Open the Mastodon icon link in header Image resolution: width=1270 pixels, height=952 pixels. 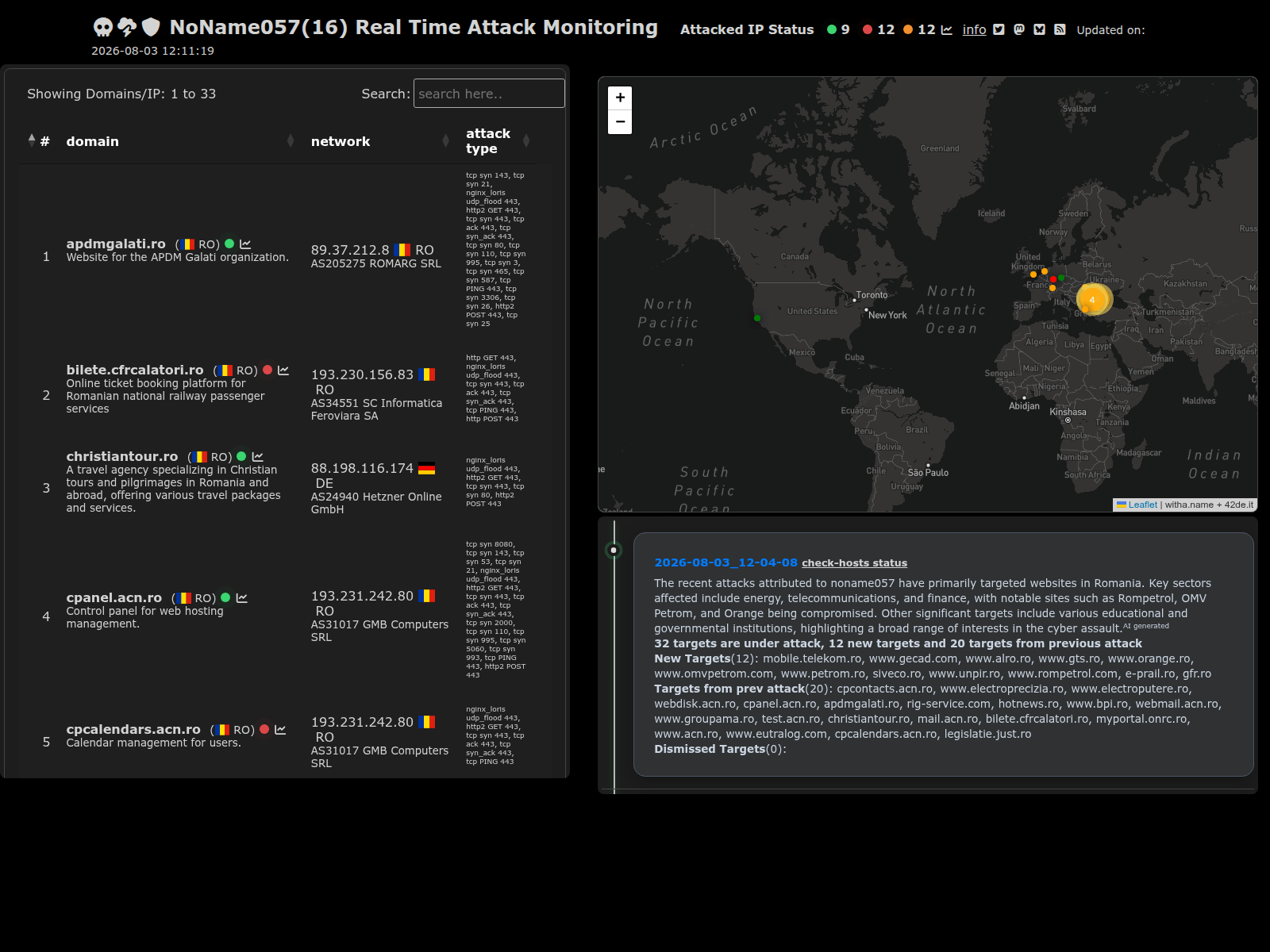point(1019,30)
